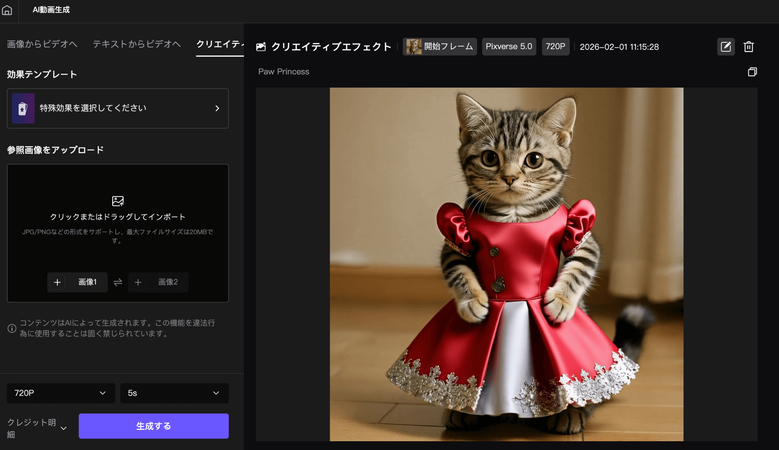Image resolution: width=779 pixels, height=450 pixels.
Task: Add second reference image via 画像2 button
Action: point(158,282)
